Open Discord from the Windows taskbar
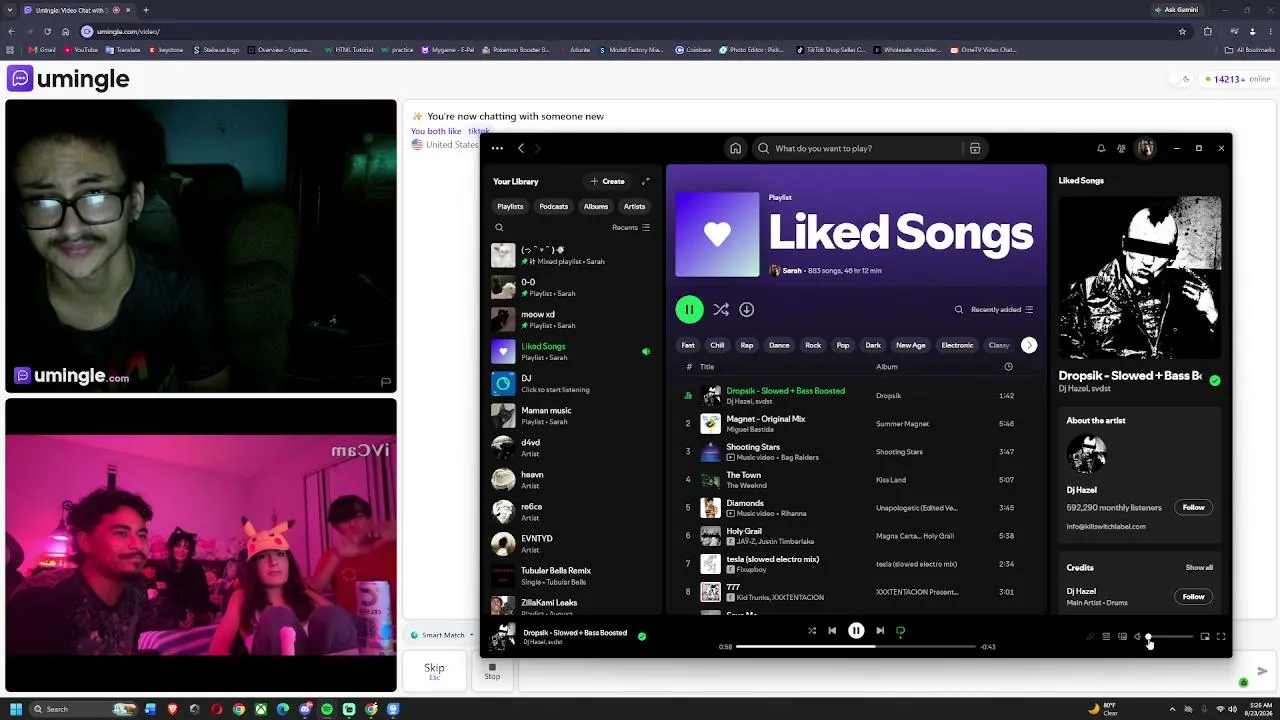The height and width of the screenshot is (720, 1280). click(305, 709)
